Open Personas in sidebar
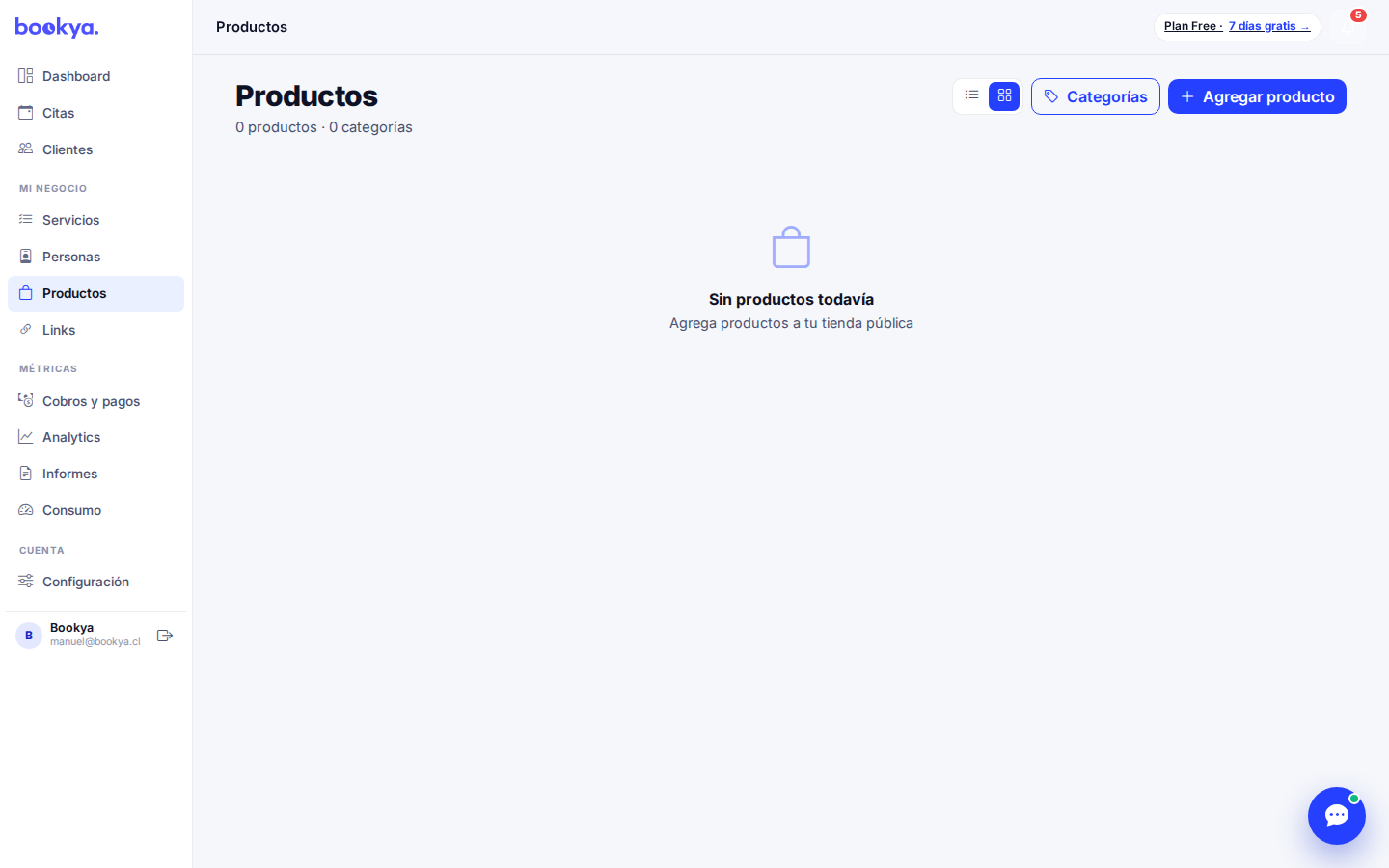 95,257
